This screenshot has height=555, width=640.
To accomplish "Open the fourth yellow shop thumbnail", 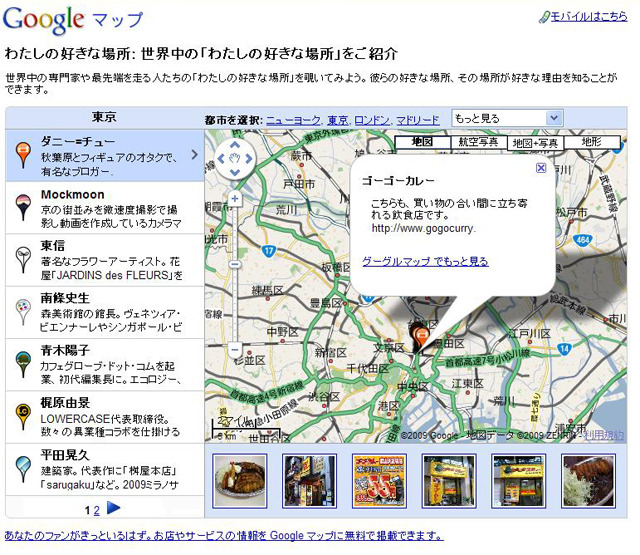I will pyautogui.click(x=449, y=481).
